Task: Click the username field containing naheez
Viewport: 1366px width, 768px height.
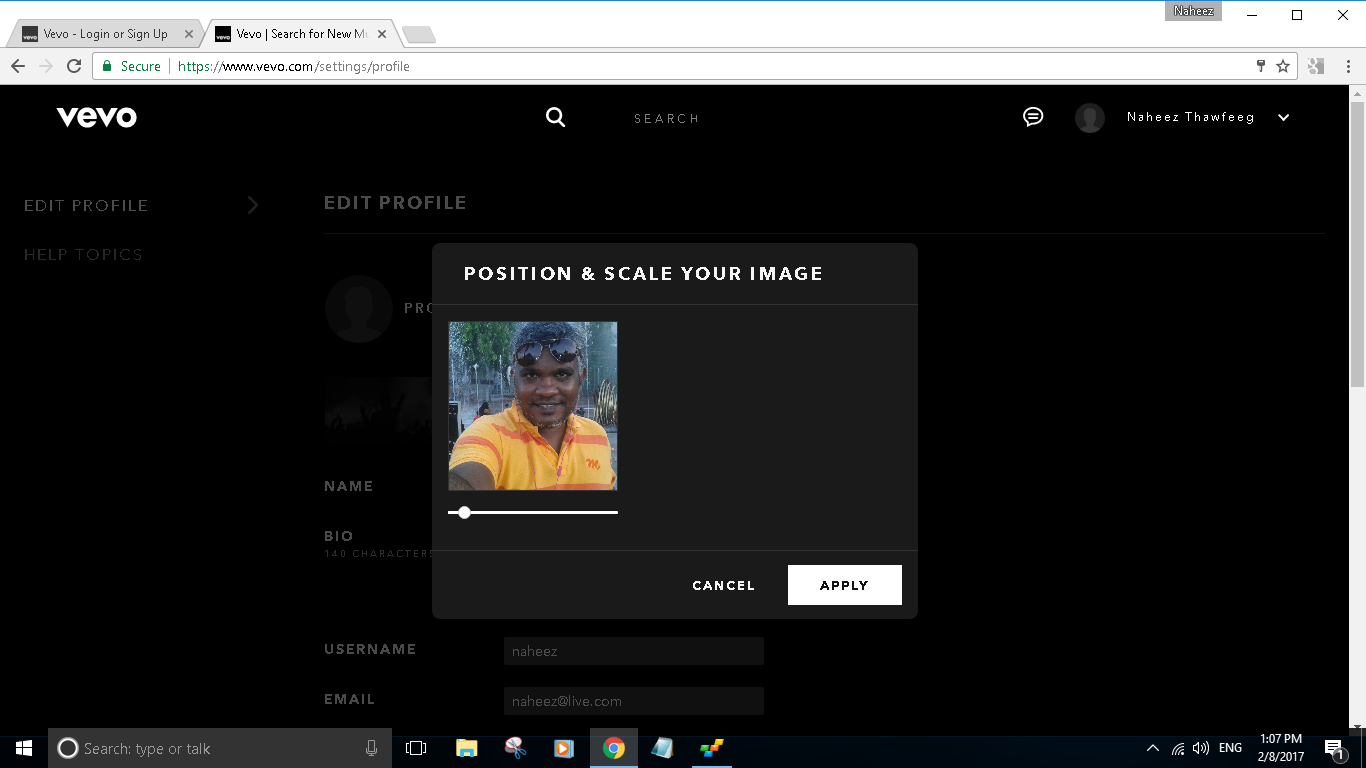Action: tap(634, 651)
